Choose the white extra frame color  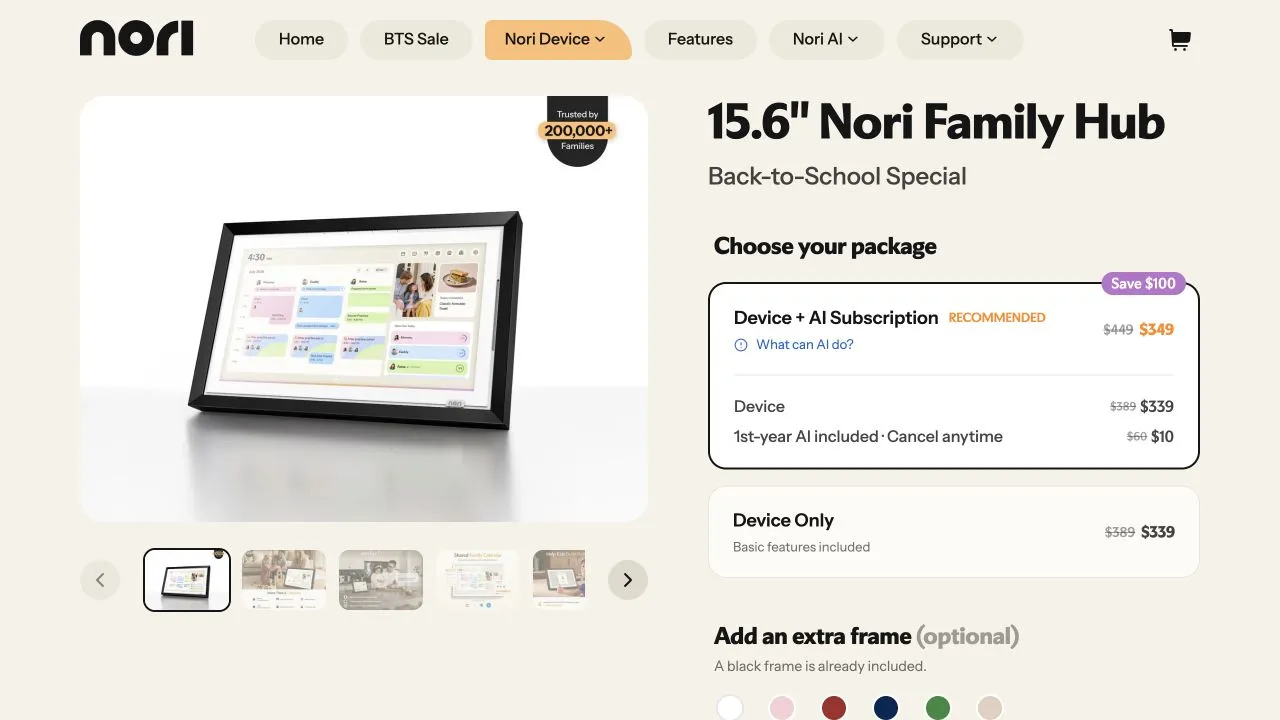[730, 708]
